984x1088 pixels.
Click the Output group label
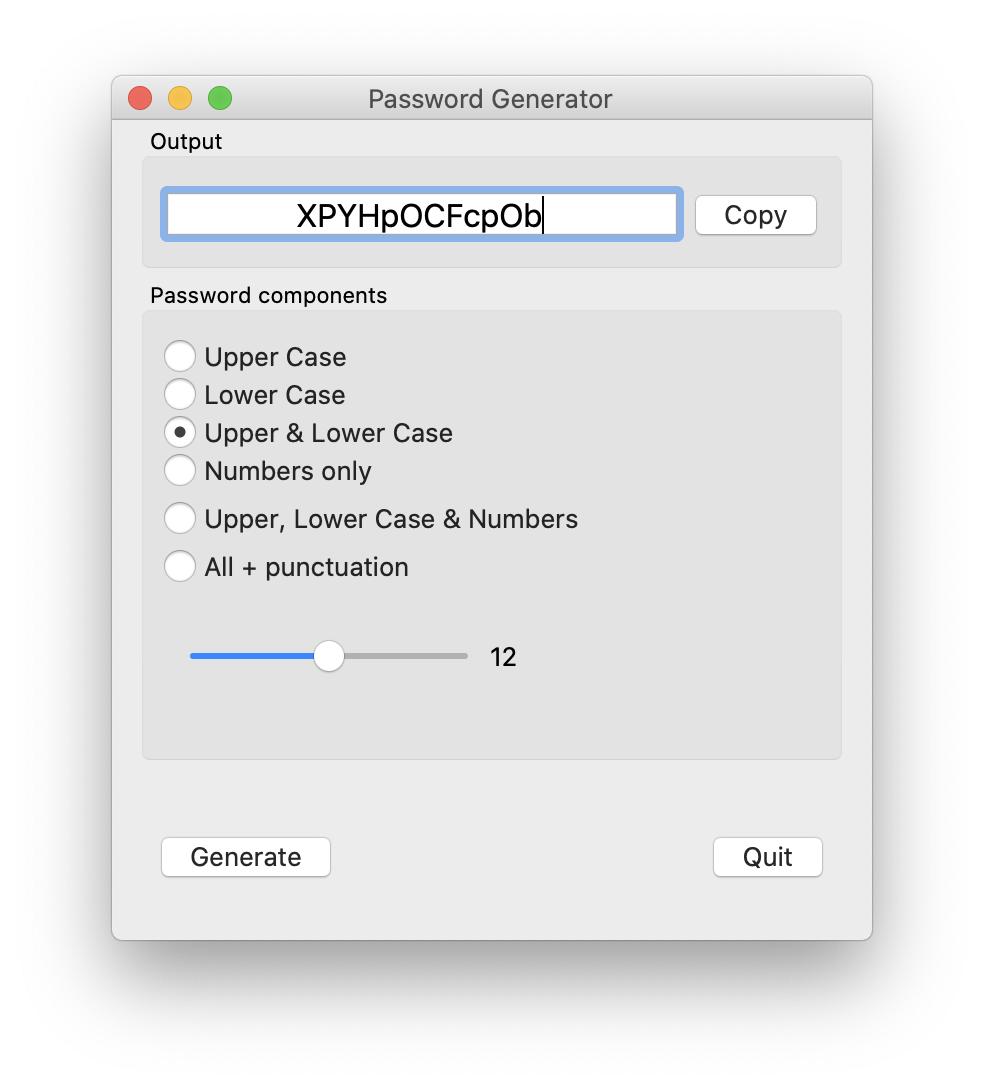[x=186, y=142]
